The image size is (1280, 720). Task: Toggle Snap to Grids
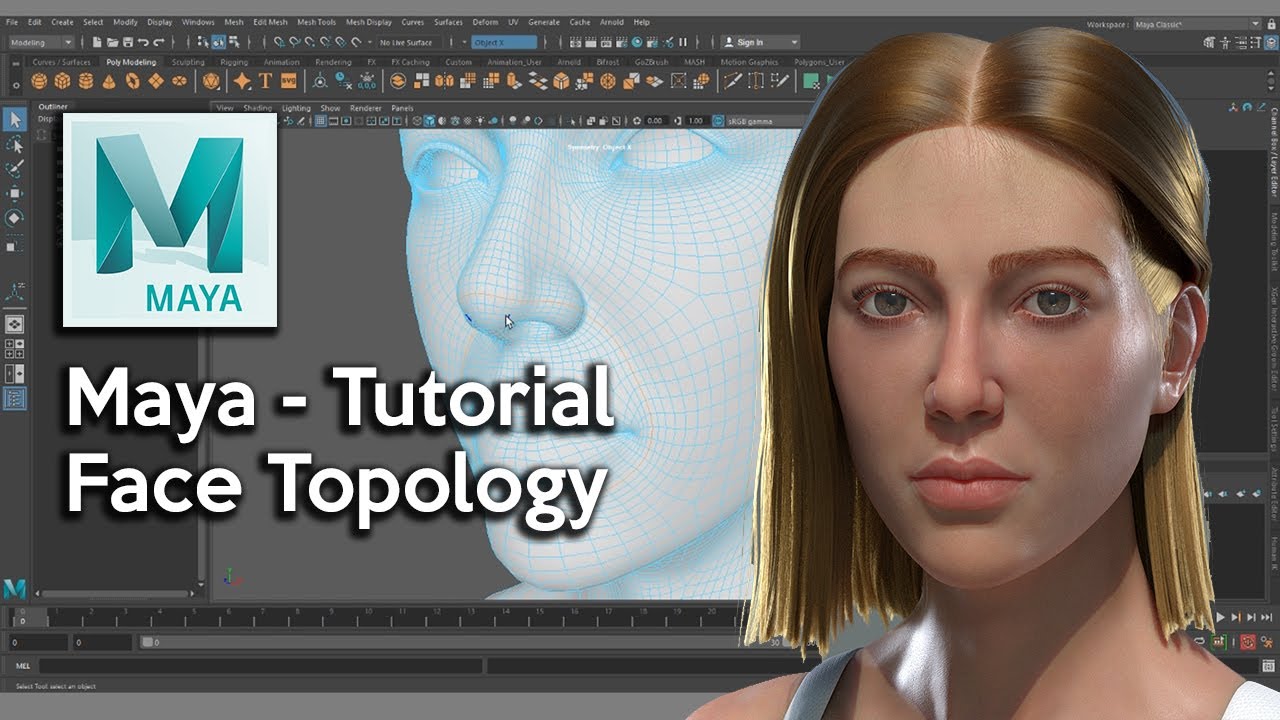tap(279, 42)
